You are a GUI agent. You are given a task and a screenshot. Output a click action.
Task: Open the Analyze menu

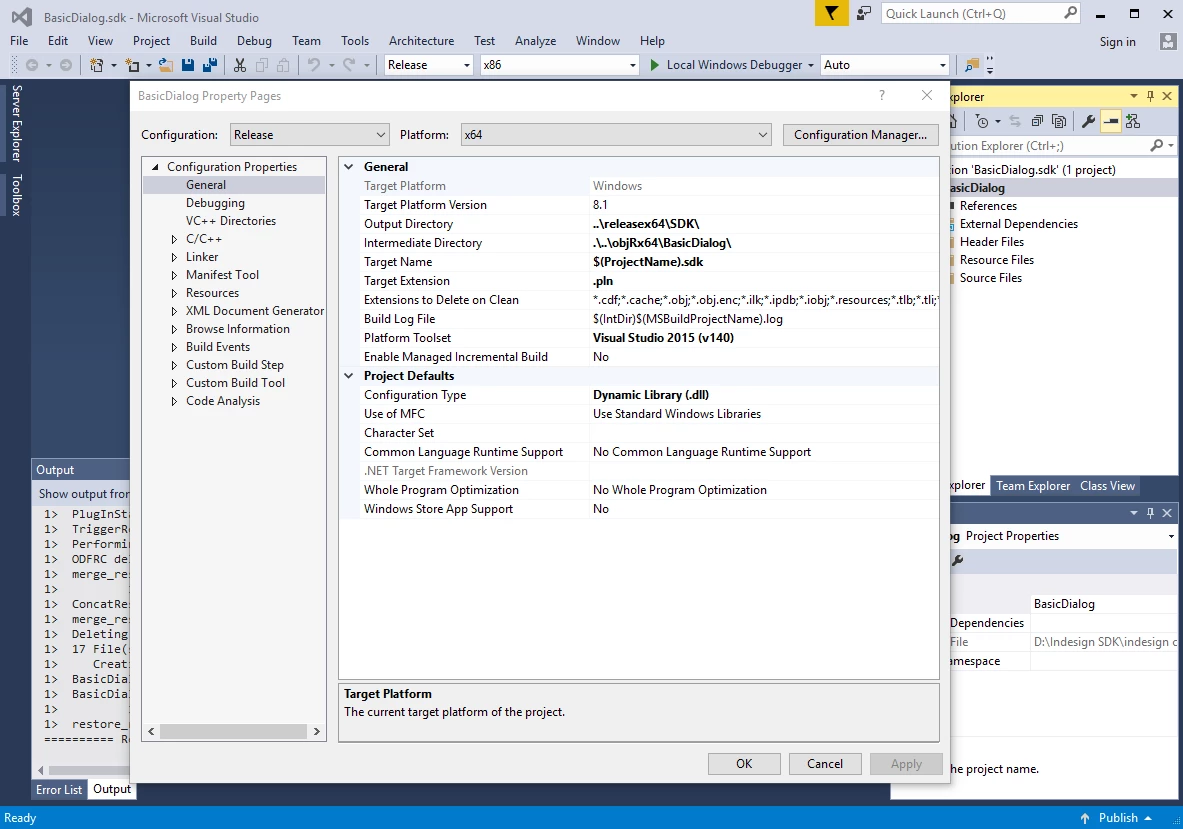pos(536,41)
